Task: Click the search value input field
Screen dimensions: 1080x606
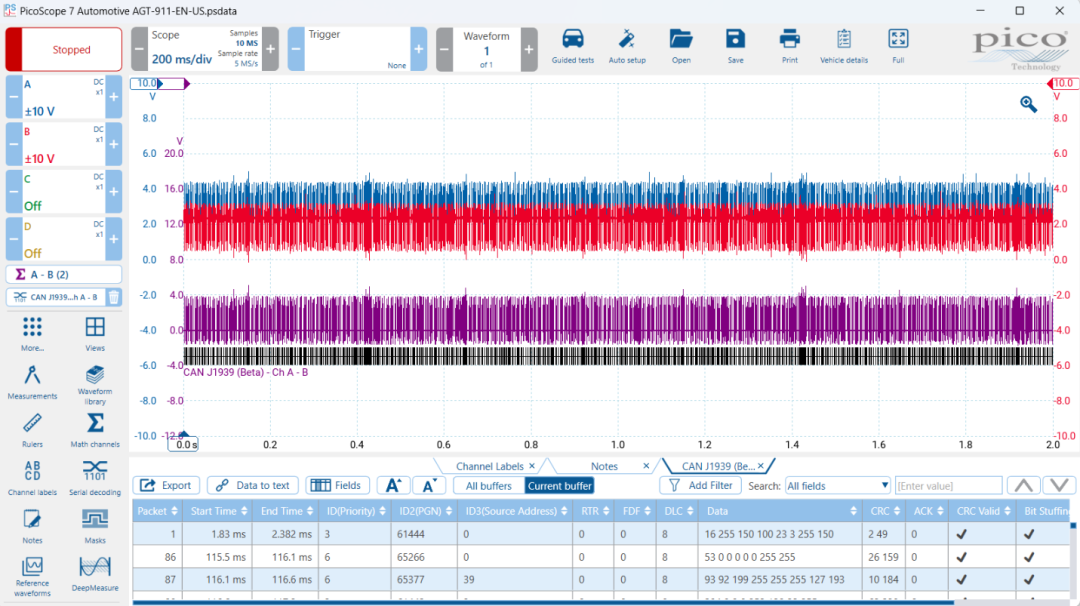Action: (x=948, y=485)
